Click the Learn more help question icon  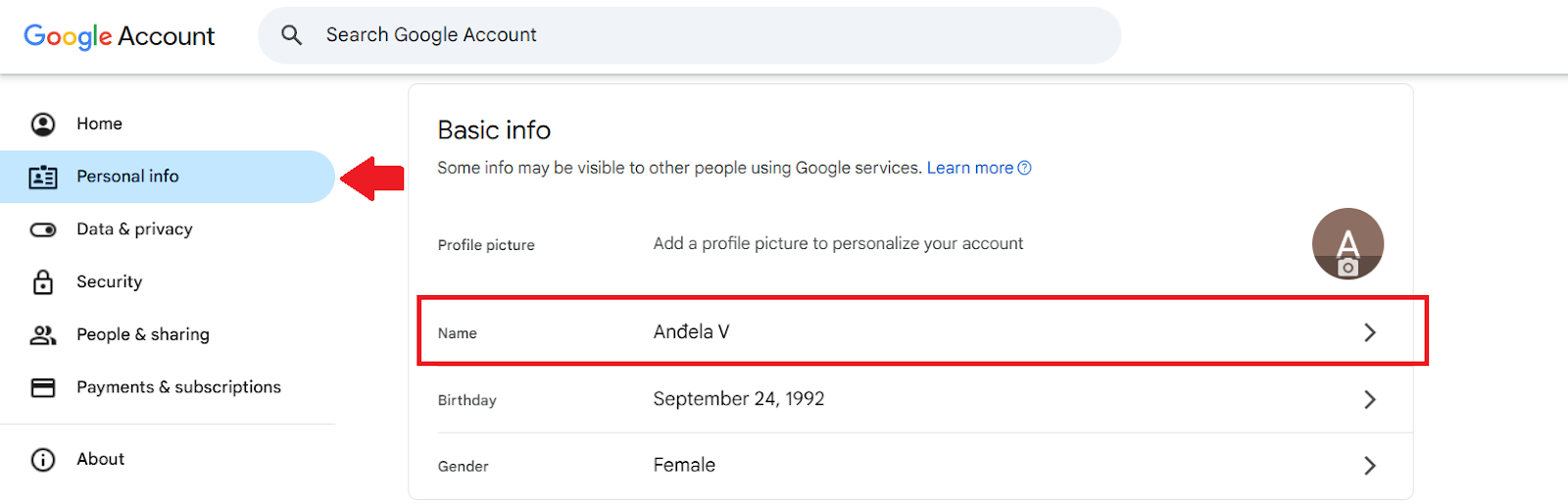pyautogui.click(x=1024, y=168)
